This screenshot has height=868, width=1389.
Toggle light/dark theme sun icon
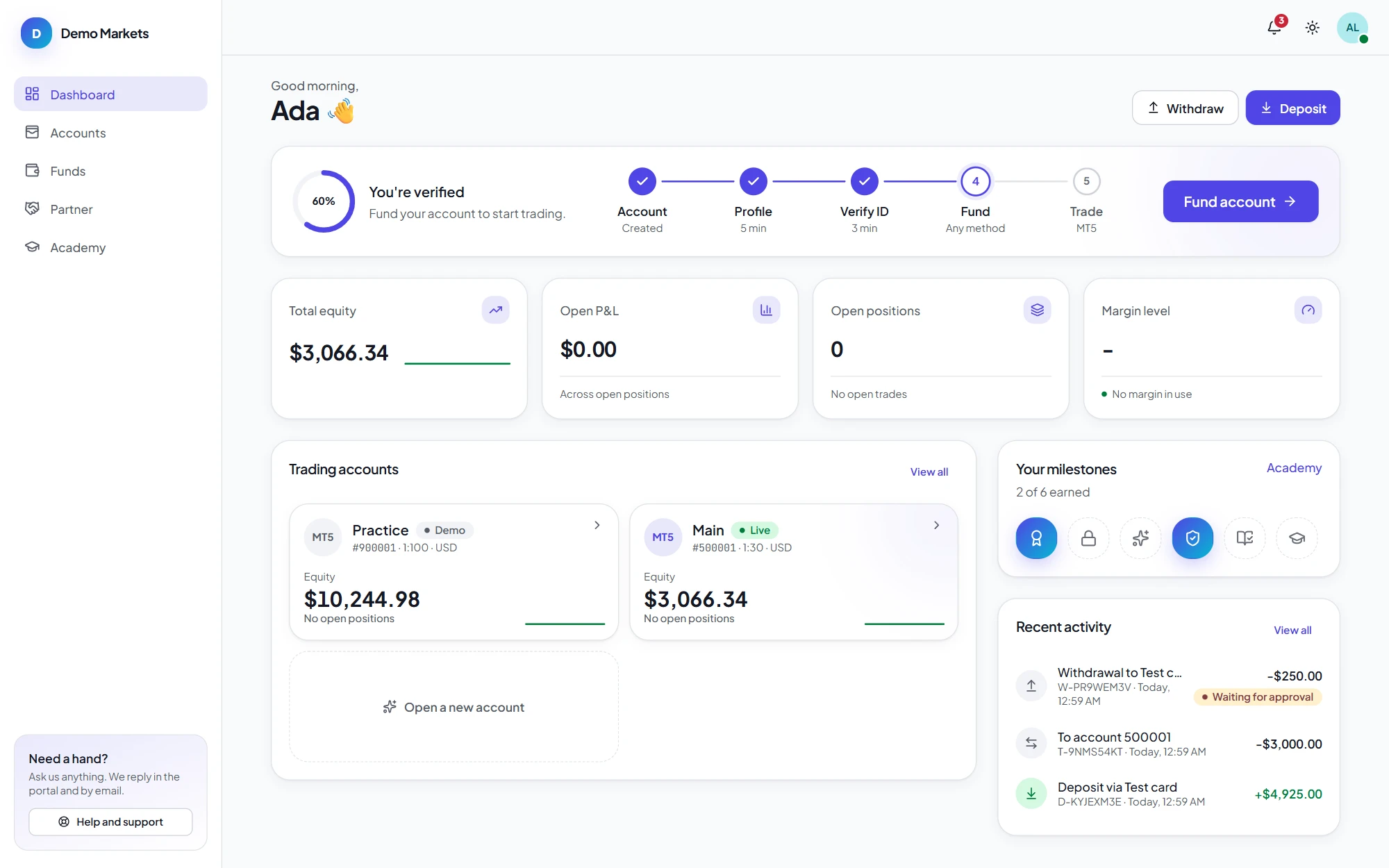[1312, 28]
